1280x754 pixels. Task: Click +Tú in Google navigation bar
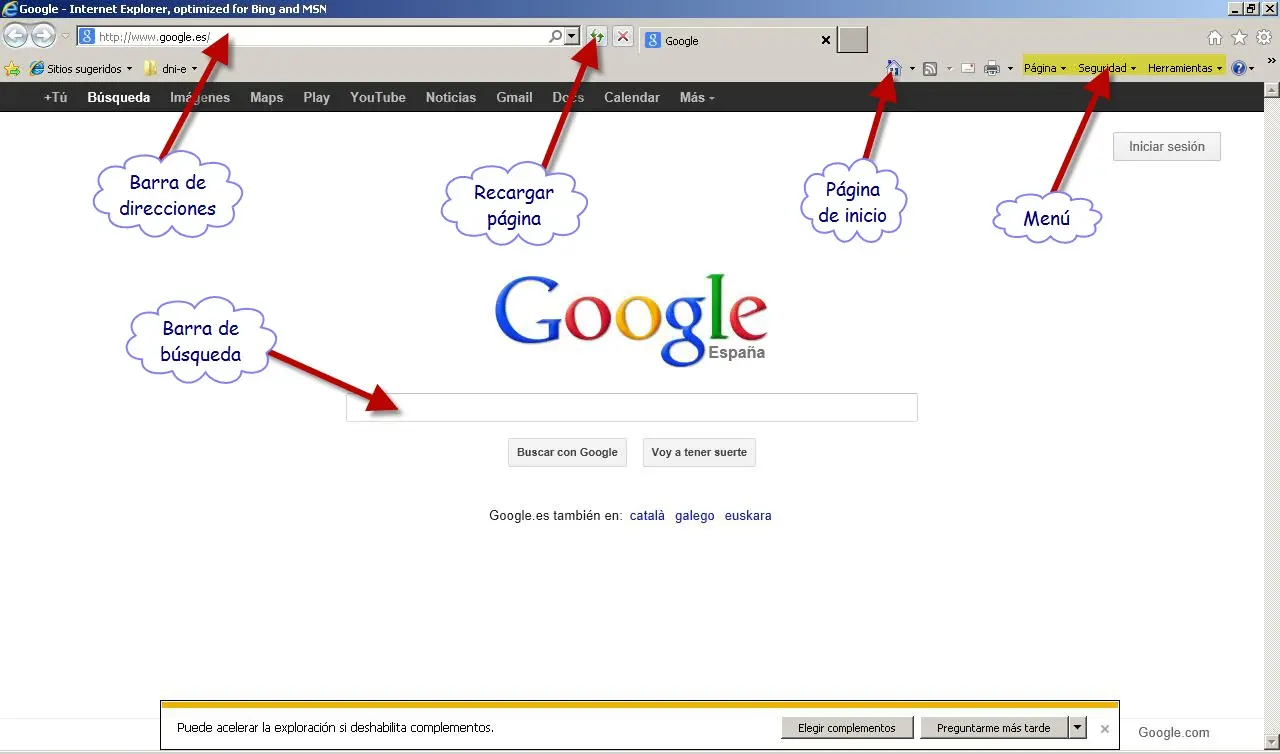coord(56,97)
